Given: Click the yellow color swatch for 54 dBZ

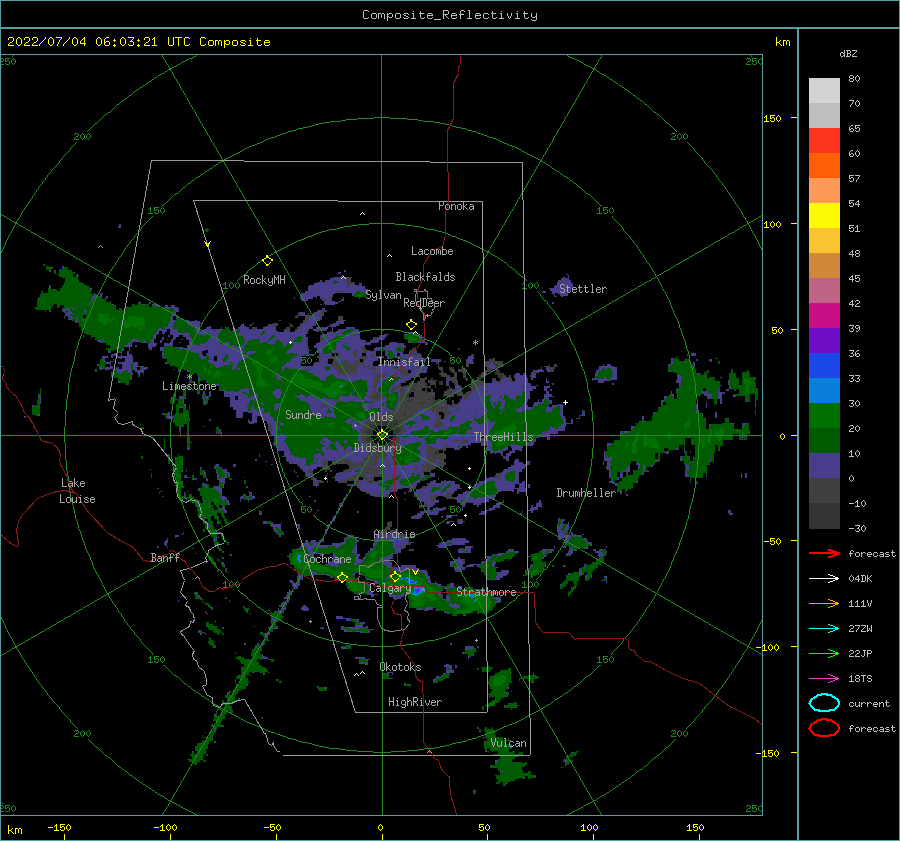Looking at the screenshot, I should tap(824, 216).
